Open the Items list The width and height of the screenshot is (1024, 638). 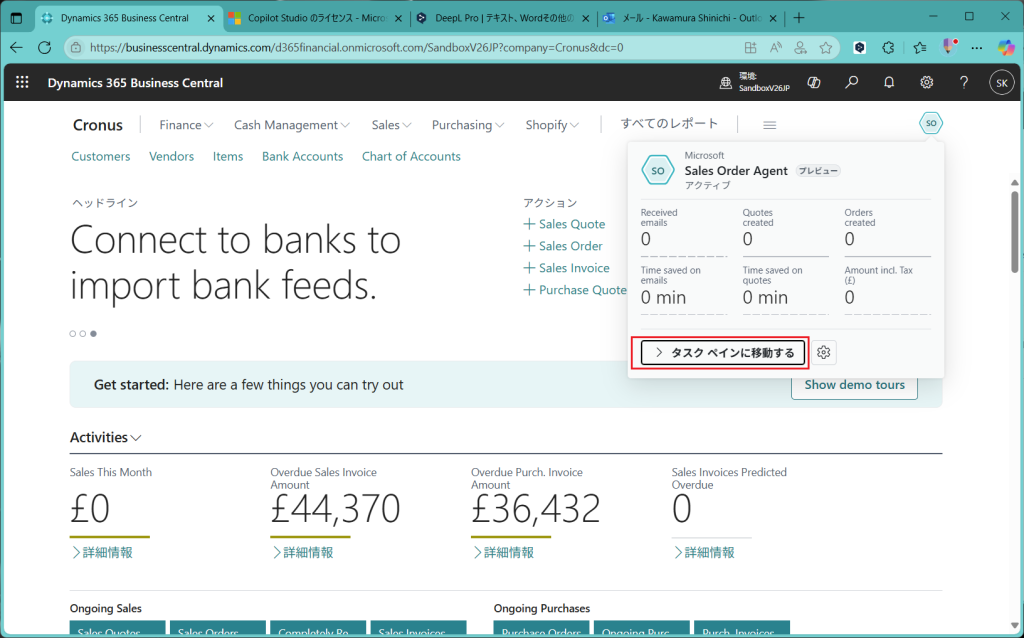click(x=228, y=156)
